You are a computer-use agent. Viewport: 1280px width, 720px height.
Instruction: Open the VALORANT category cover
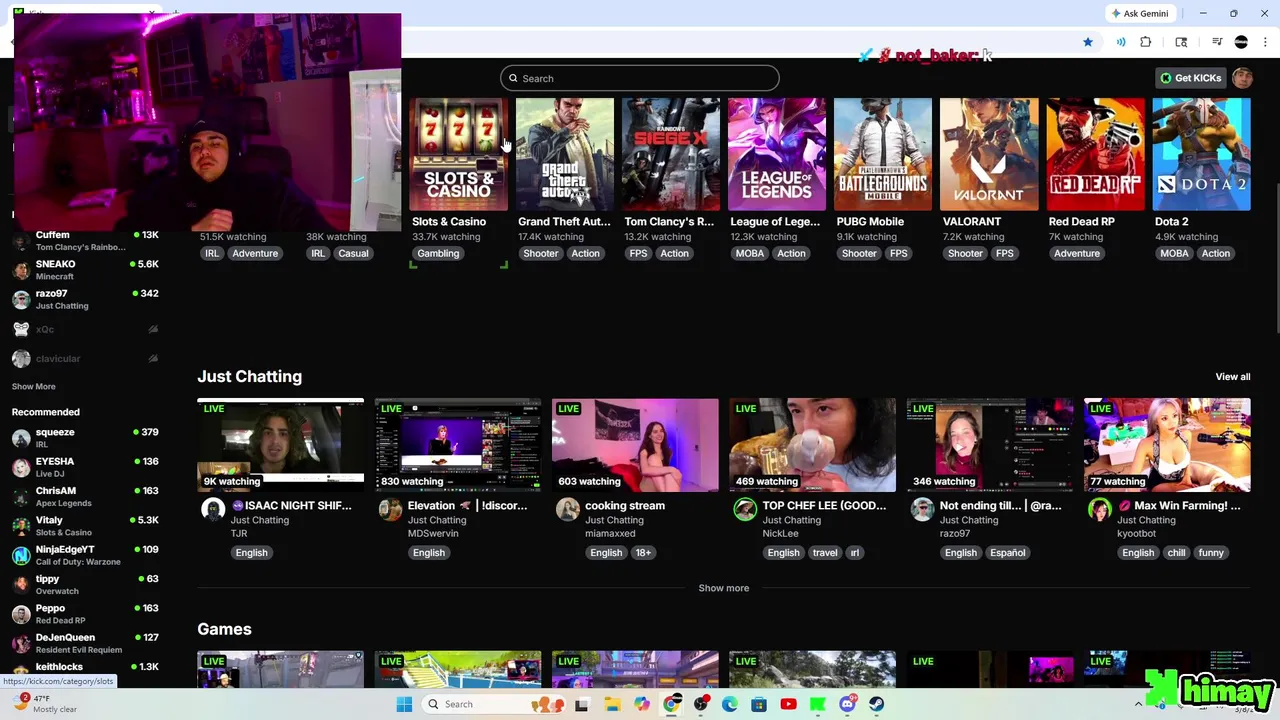pyautogui.click(x=989, y=155)
